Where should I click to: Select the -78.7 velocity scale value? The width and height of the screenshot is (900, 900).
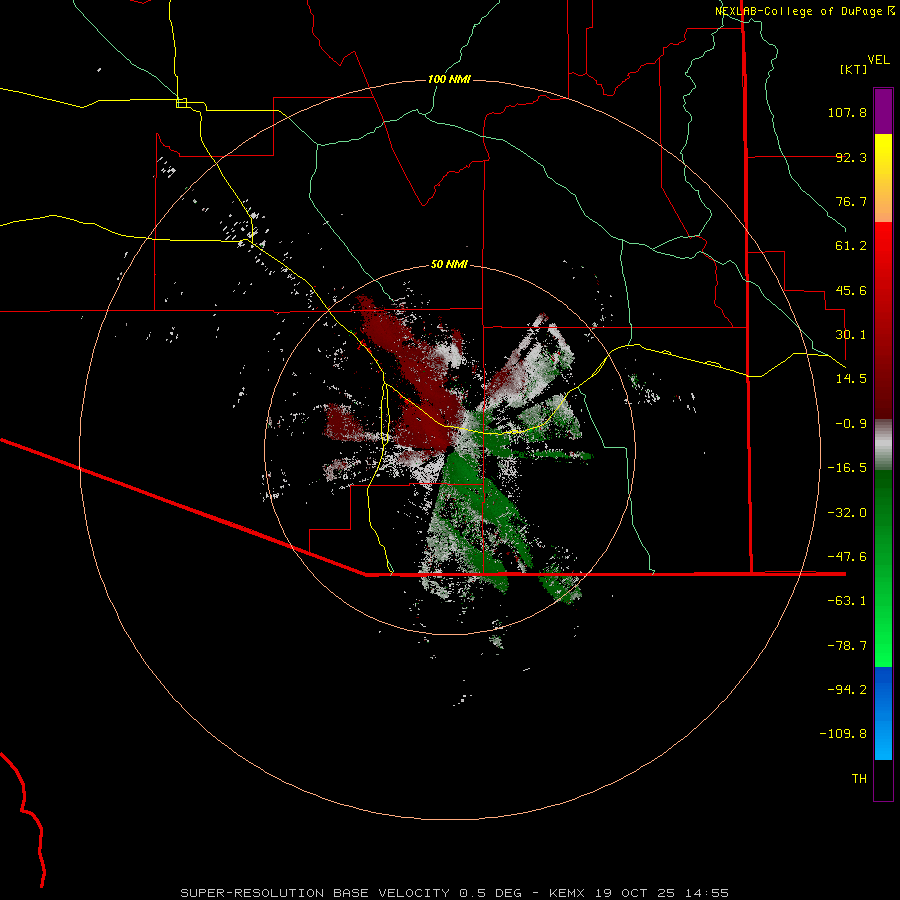pyautogui.click(x=847, y=646)
